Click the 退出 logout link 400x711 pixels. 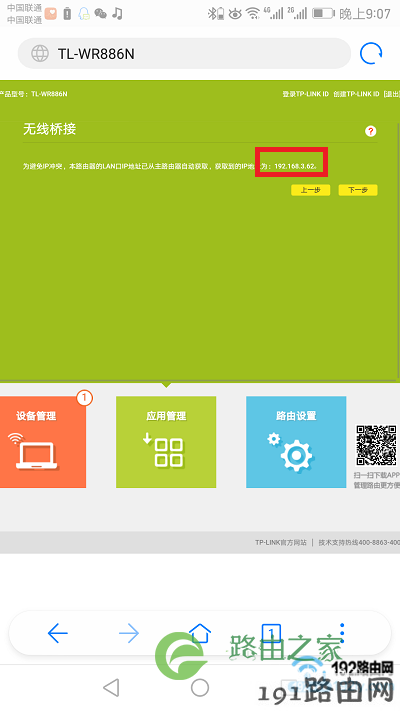click(391, 94)
